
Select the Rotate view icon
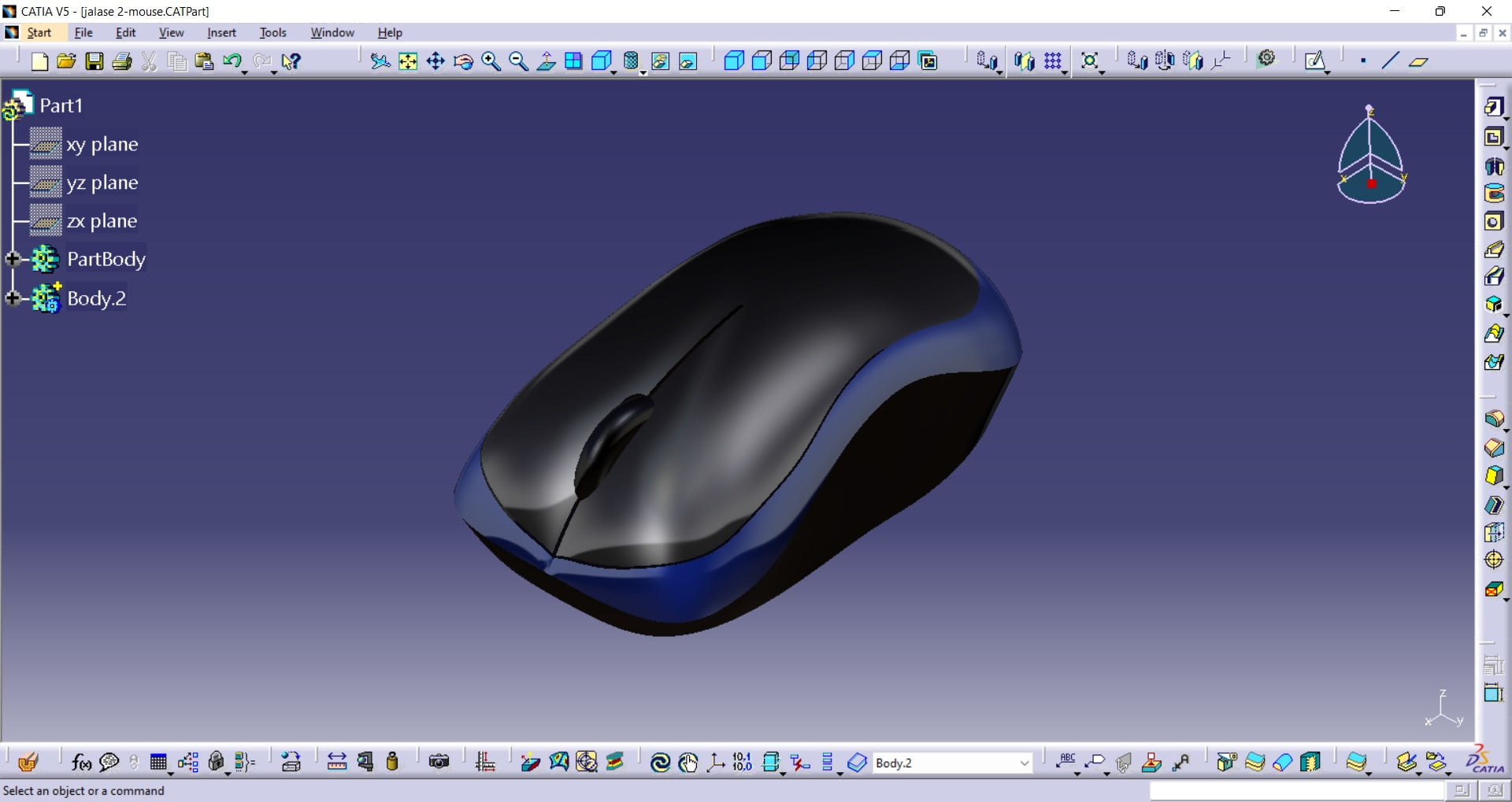[x=463, y=61]
